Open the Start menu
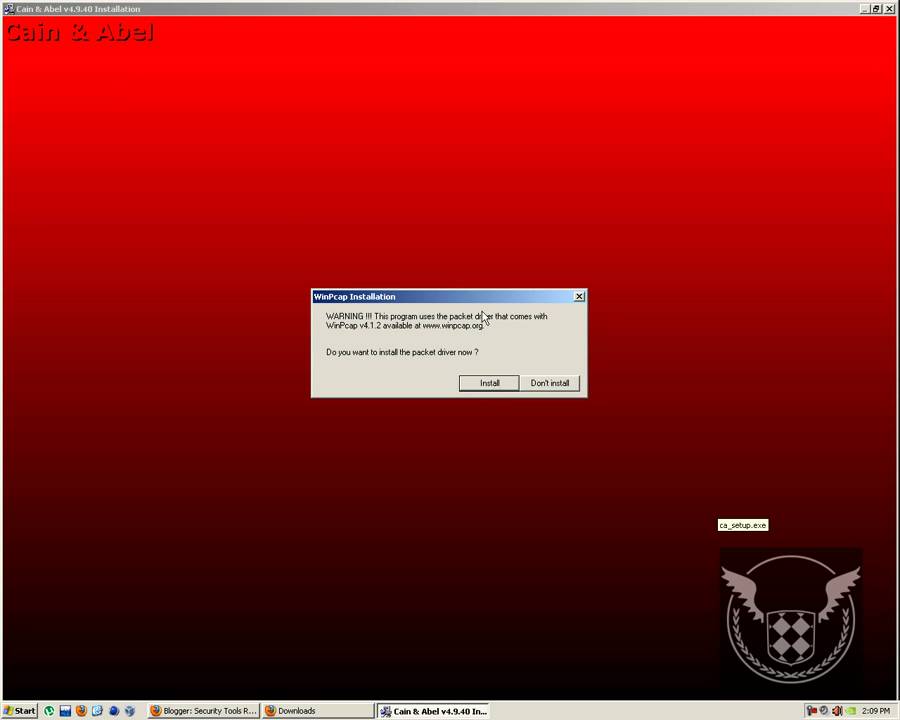This screenshot has width=900, height=720. 20,711
